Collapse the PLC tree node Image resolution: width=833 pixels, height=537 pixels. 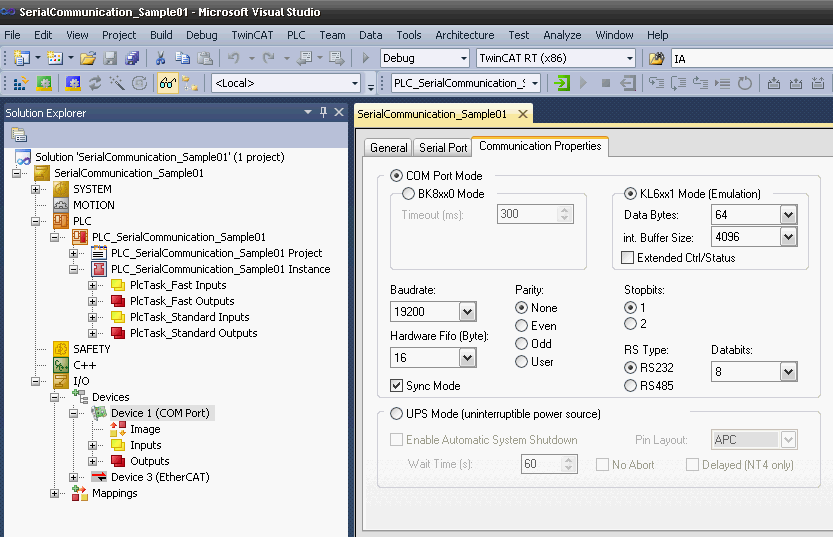point(36,221)
